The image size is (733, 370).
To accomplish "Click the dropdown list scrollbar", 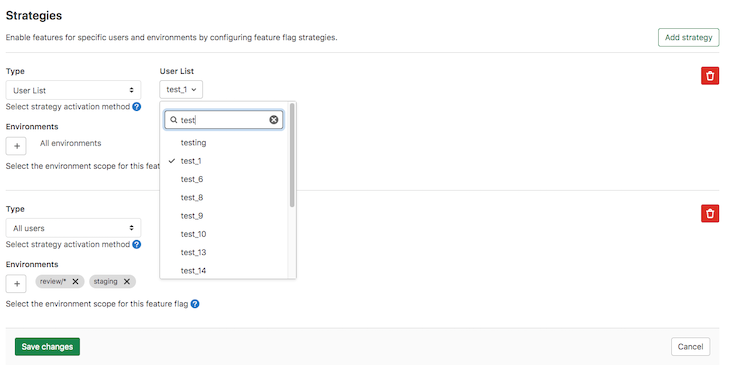I will click(292, 155).
